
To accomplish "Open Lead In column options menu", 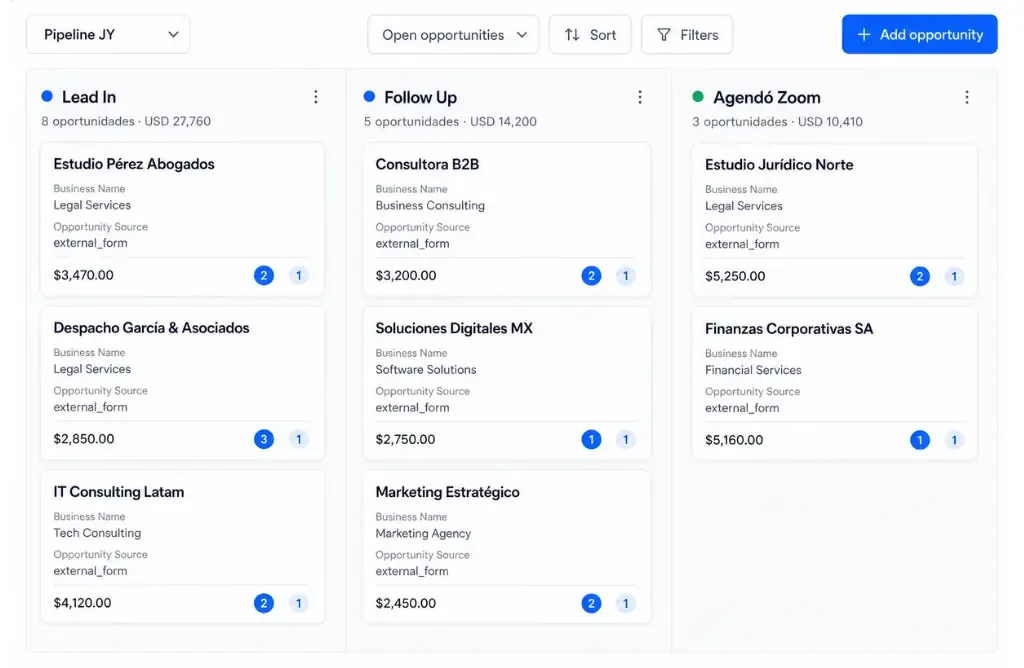I will click(x=315, y=97).
